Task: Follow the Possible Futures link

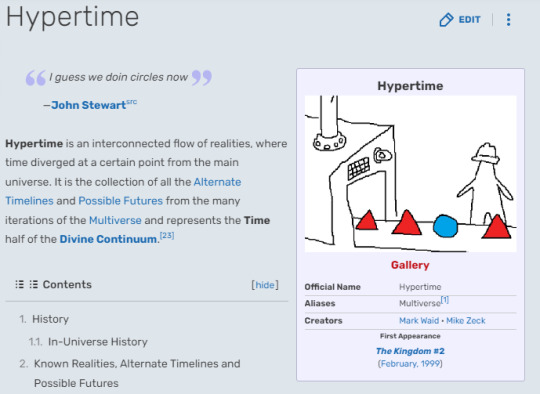Action: 121,201
